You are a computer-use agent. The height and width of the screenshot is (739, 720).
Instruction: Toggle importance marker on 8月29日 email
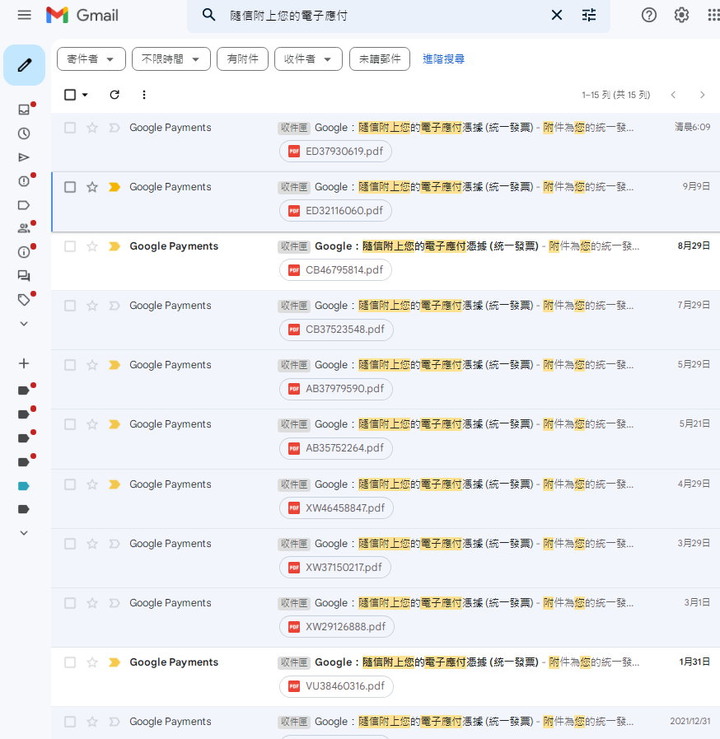pos(114,246)
